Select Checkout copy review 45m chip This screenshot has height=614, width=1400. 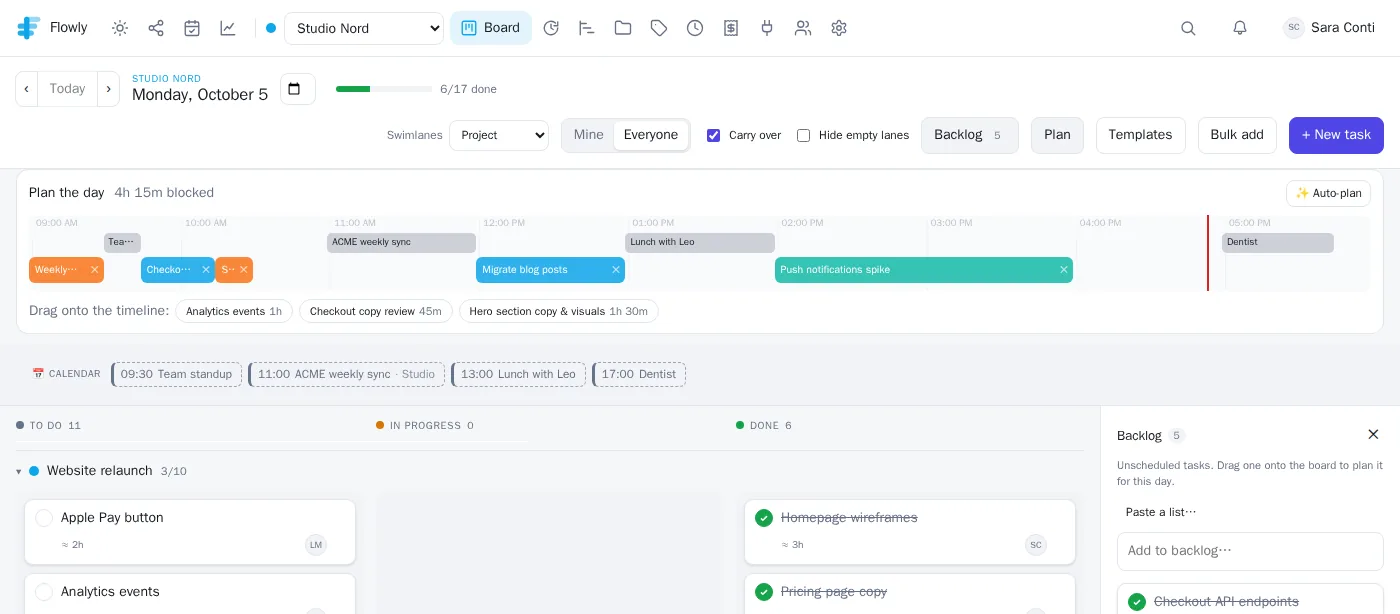coord(376,311)
